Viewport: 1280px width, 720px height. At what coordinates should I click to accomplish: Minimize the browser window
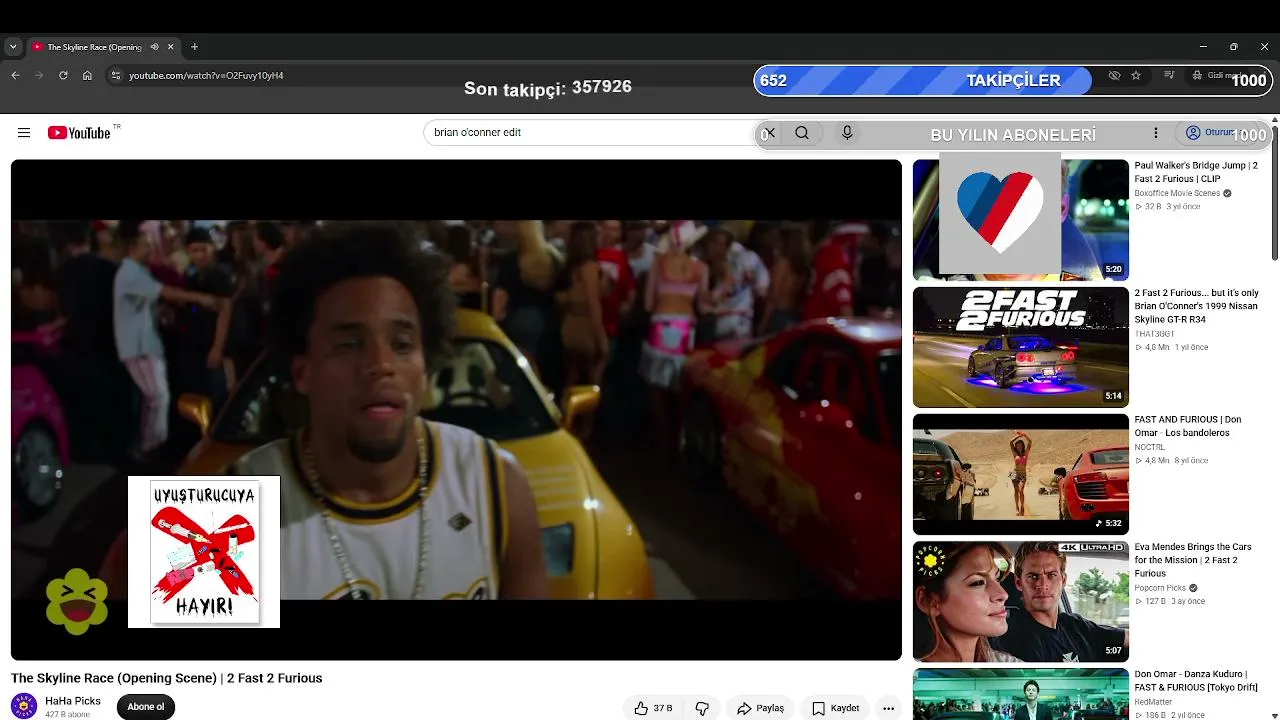pyautogui.click(x=1203, y=47)
